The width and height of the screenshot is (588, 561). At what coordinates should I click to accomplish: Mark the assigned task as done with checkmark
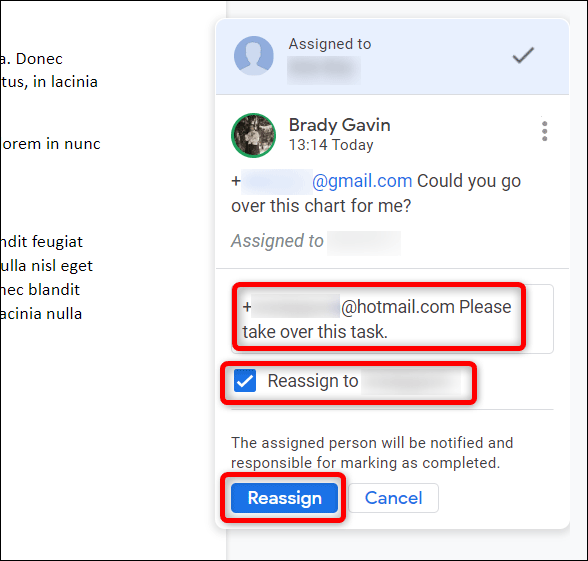pos(523,56)
